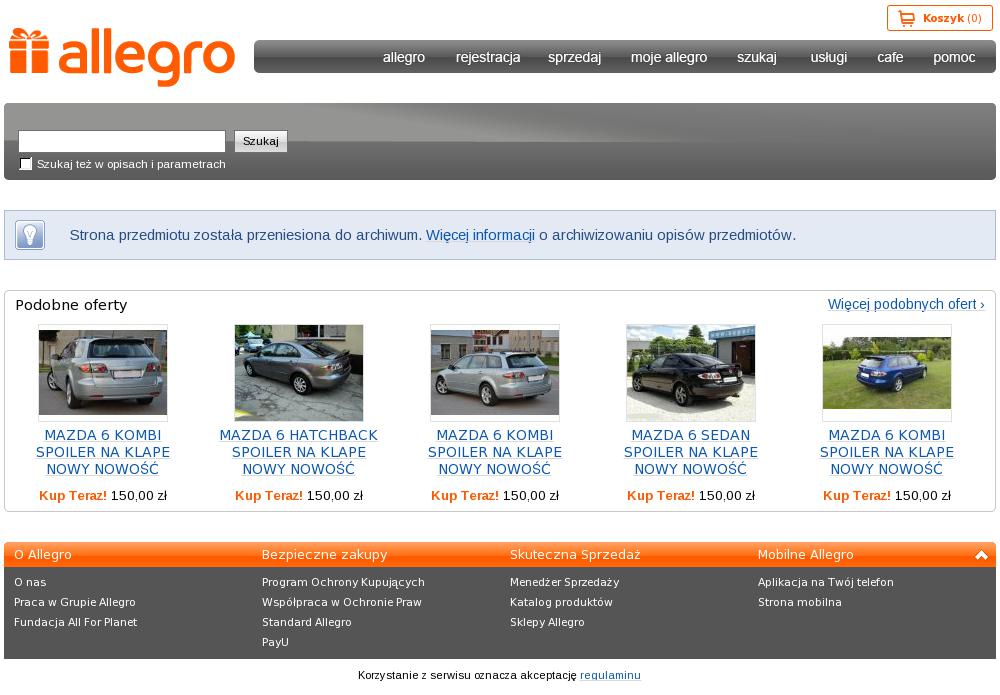Open the szukaj menu item
The height and width of the screenshot is (695, 1000).
click(x=756, y=57)
